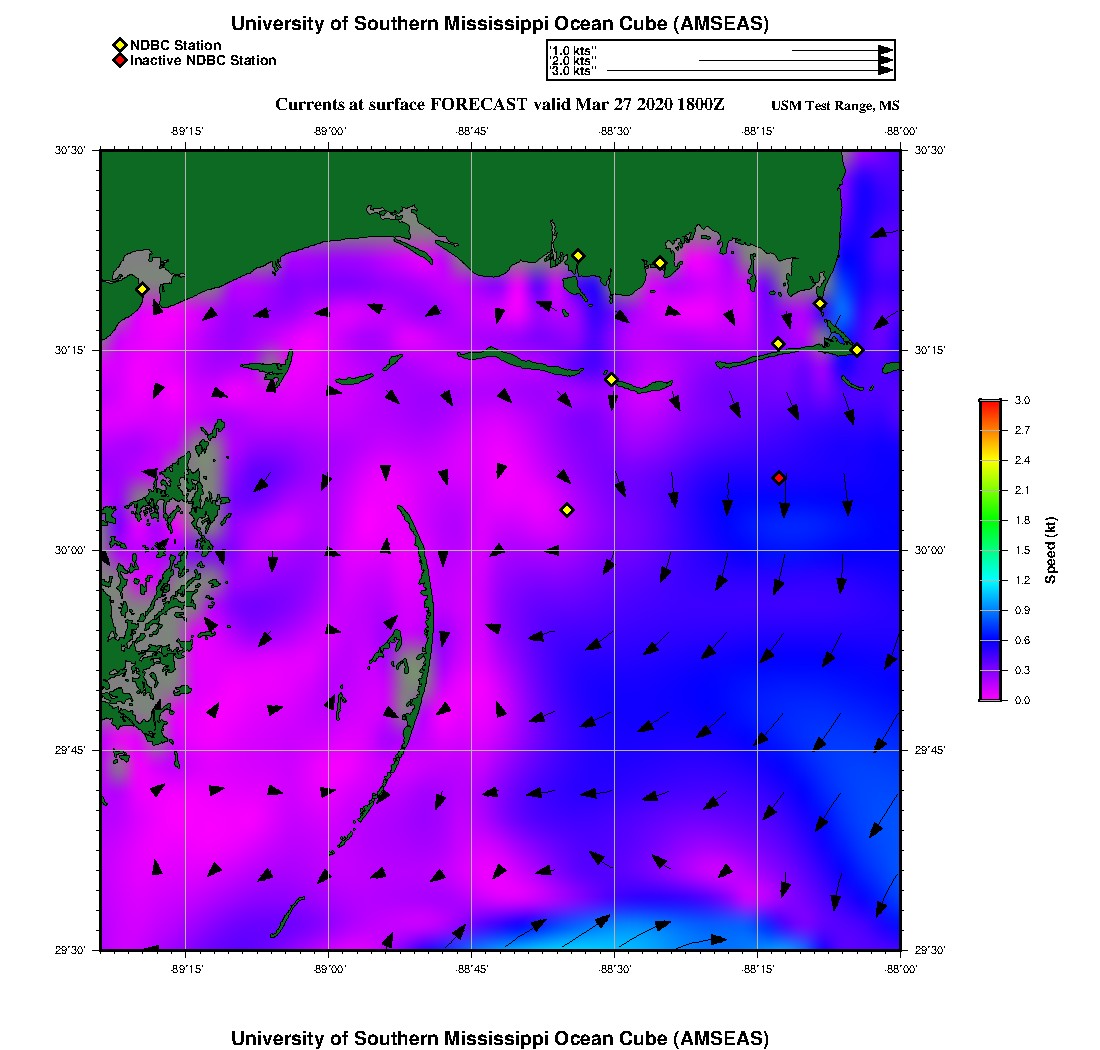The image size is (1100, 1050).
Task: Click the 2.0 kts label in the scale legend
Action: tap(574, 61)
